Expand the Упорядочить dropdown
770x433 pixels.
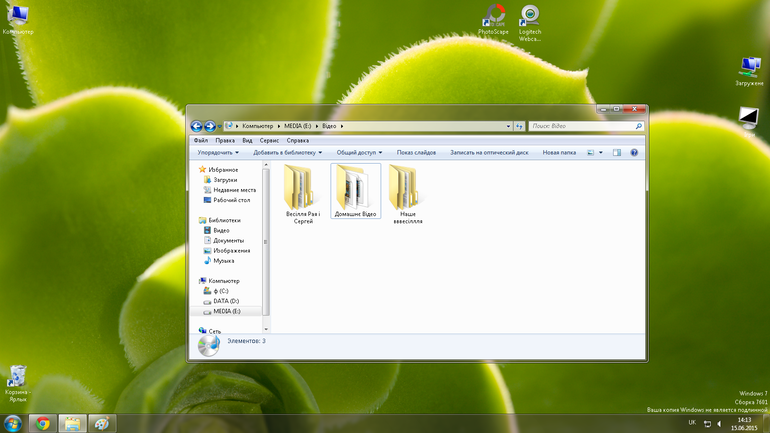click(218, 153)
